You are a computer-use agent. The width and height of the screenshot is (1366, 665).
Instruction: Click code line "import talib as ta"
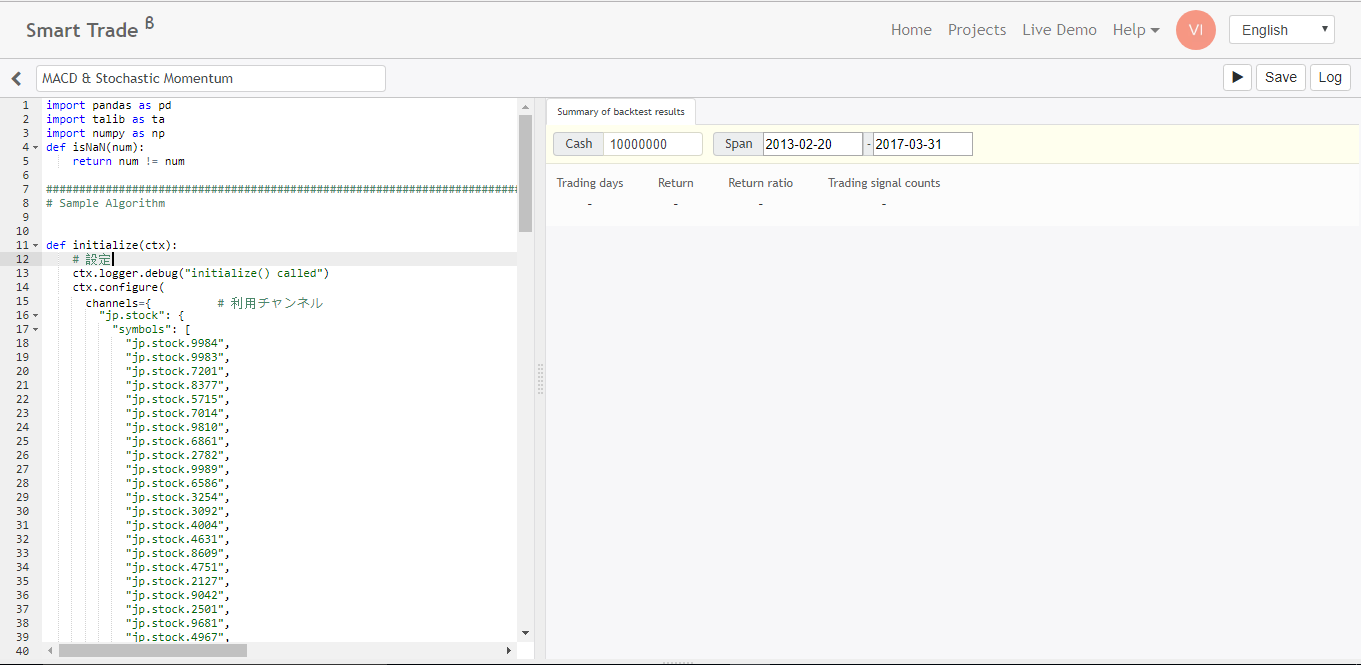[x=105, y=119]
